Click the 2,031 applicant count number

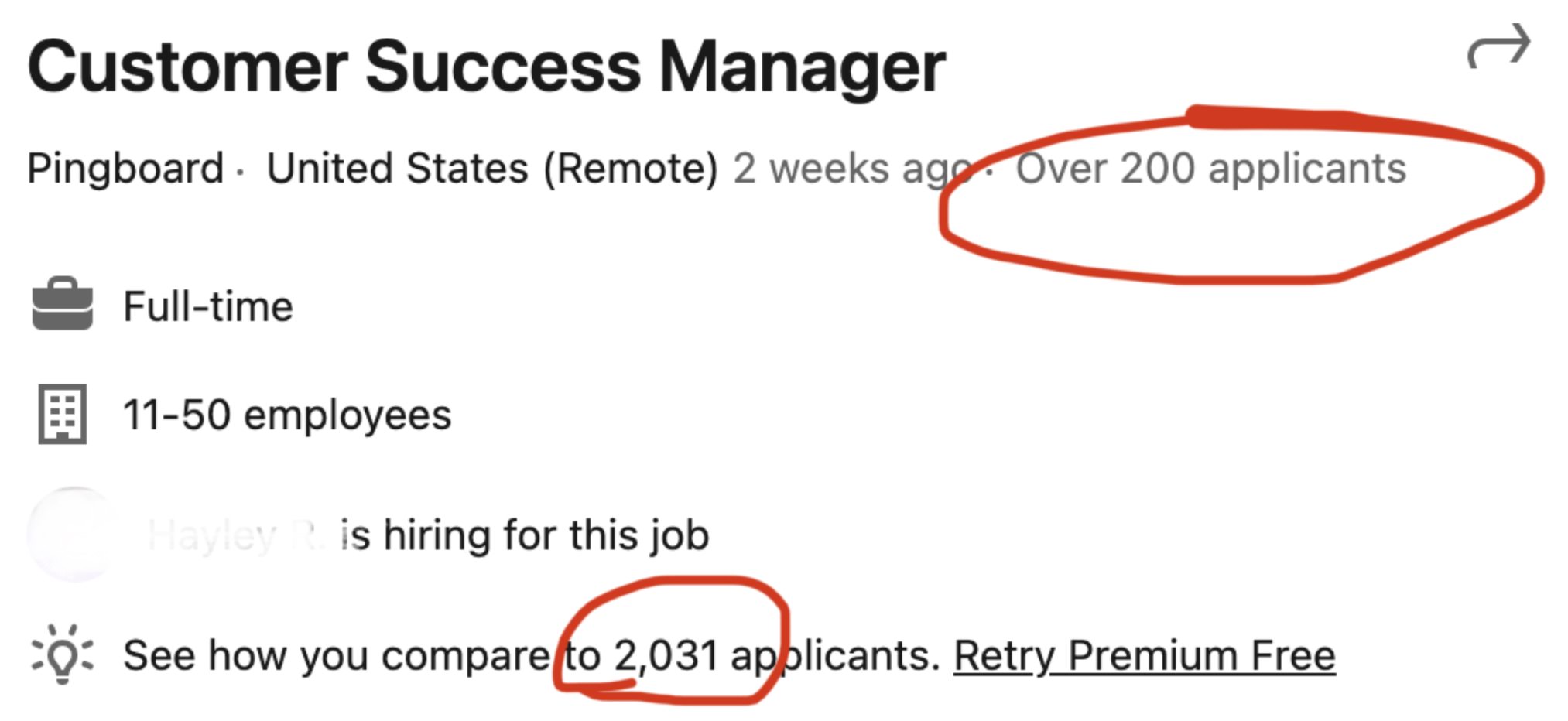[x=666, y=656]
